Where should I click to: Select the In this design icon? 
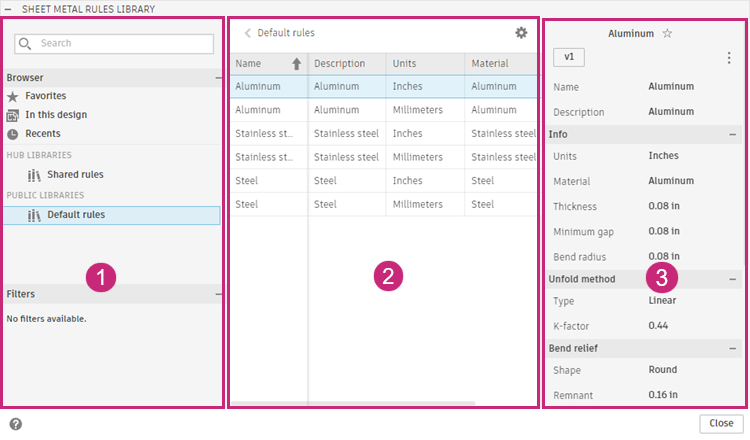(12, 115)
